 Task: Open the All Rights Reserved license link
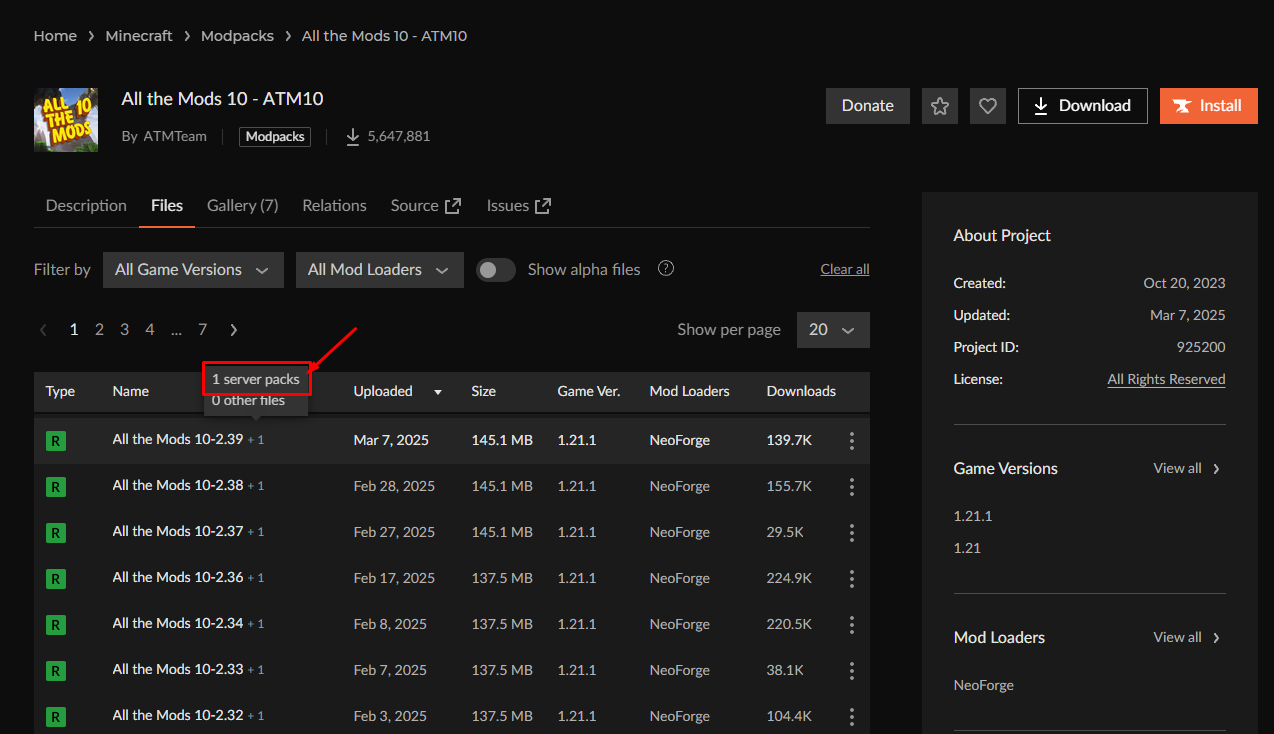pyautogui.click(x=1166, y=379)
